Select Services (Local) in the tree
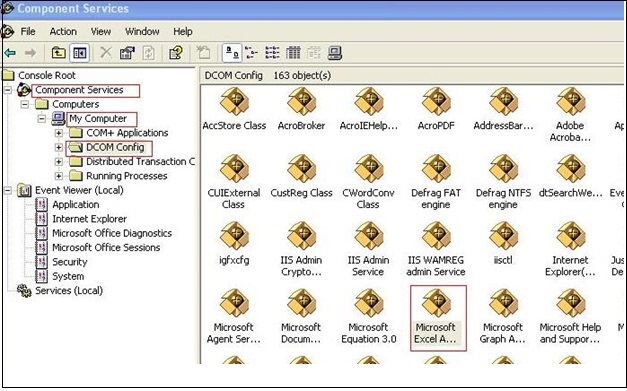Screen dimensions: 627x391 click(69, 291)
